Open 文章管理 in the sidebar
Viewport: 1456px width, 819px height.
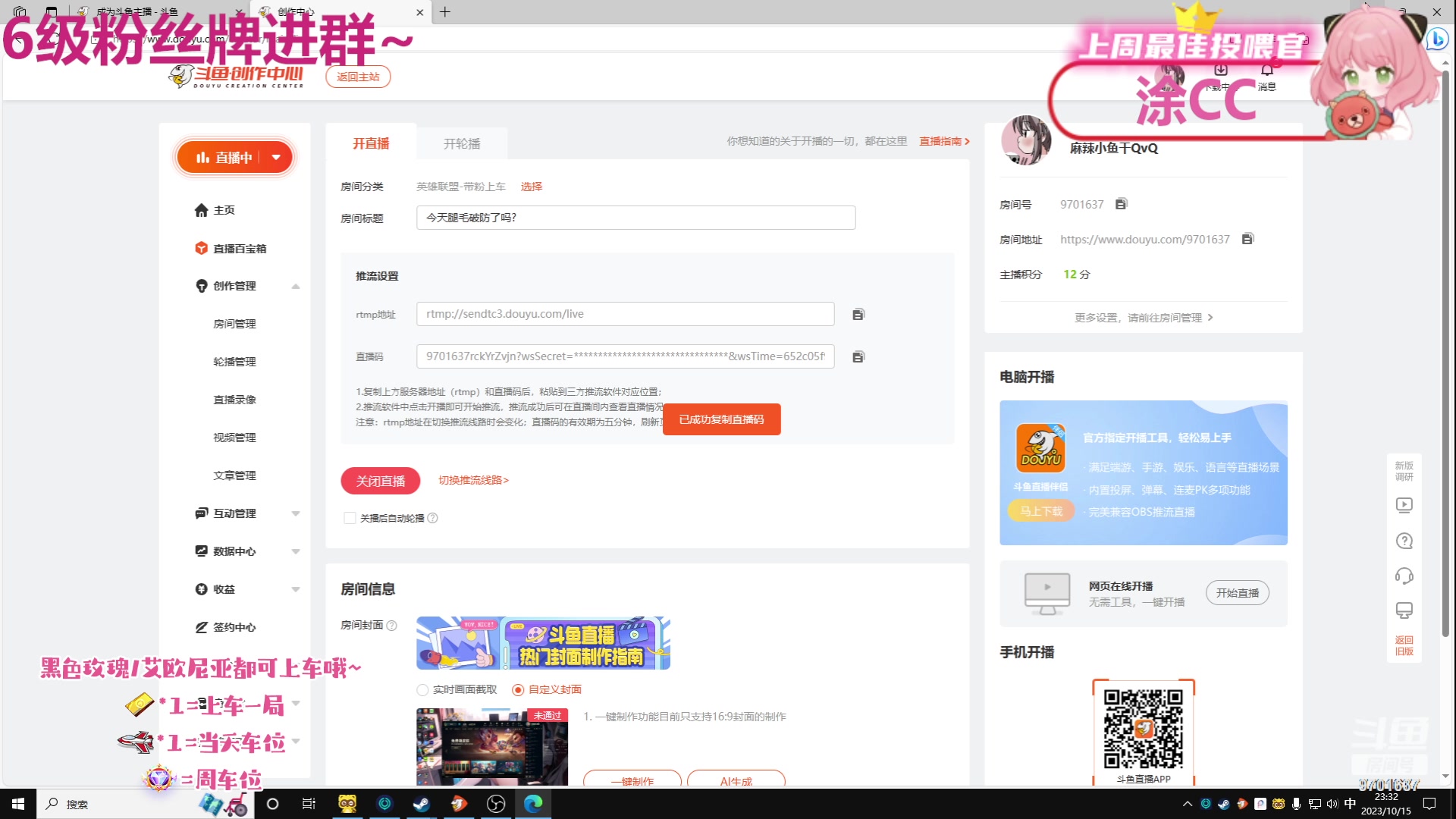(234, 475)
